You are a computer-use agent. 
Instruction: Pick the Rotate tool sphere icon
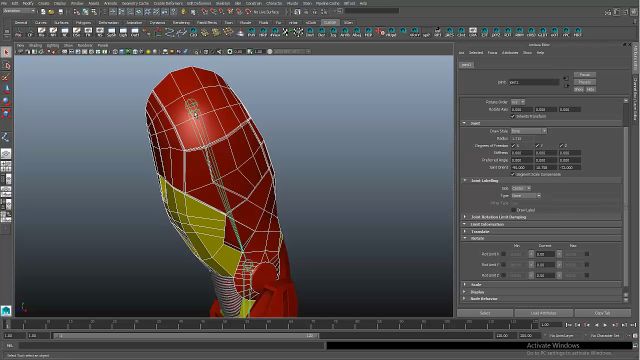pyautogui.click(x=6, y=101)
